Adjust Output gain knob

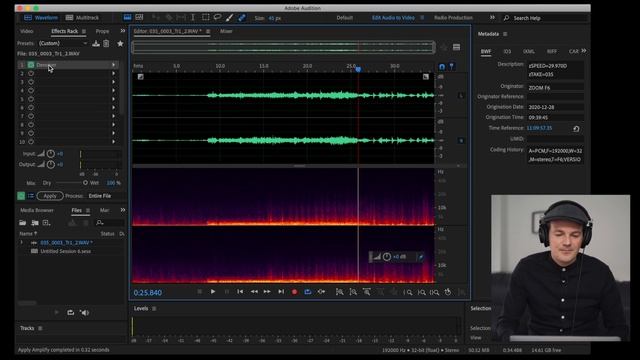pyautogui.click(x=51, y=164)
